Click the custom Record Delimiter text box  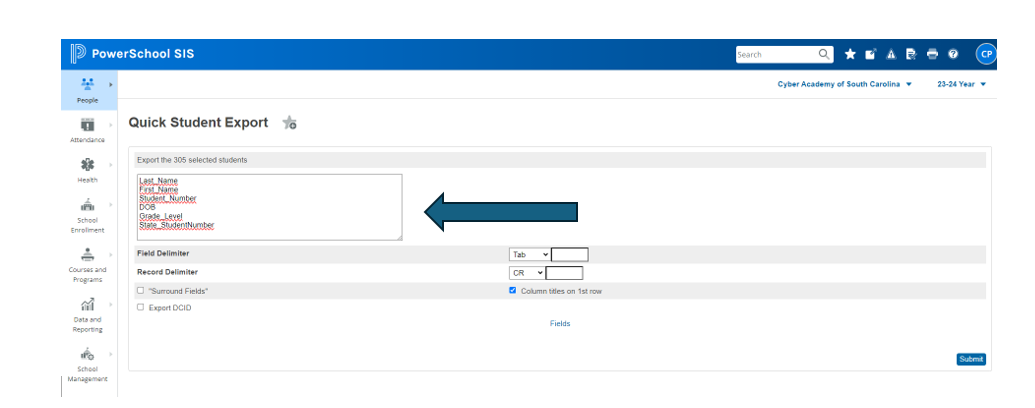[564, 273]
